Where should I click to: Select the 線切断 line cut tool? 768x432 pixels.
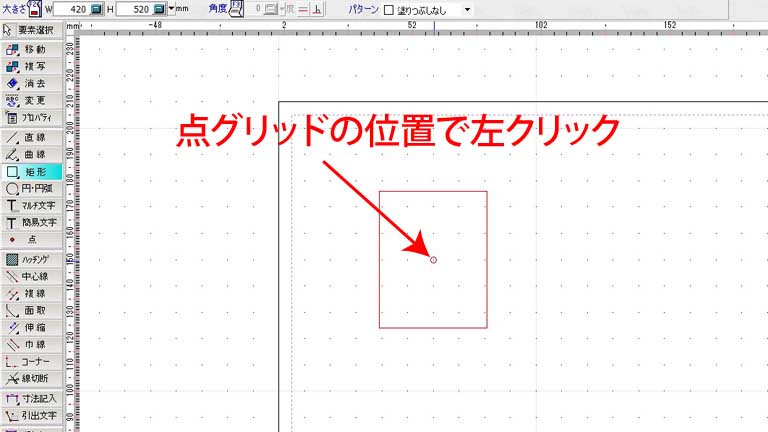(32, 379)
